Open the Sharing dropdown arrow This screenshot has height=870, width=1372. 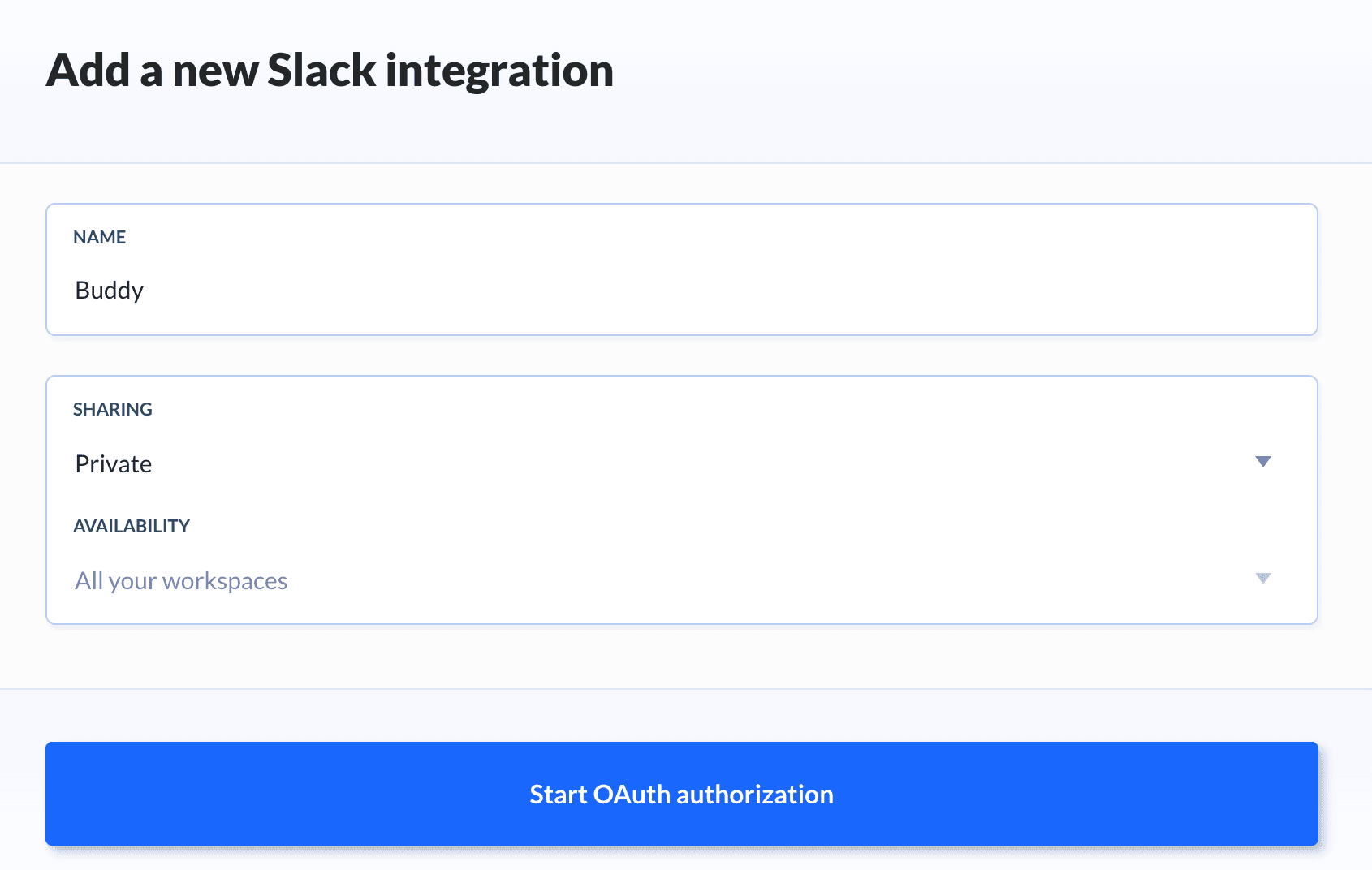pos(1262,462)
